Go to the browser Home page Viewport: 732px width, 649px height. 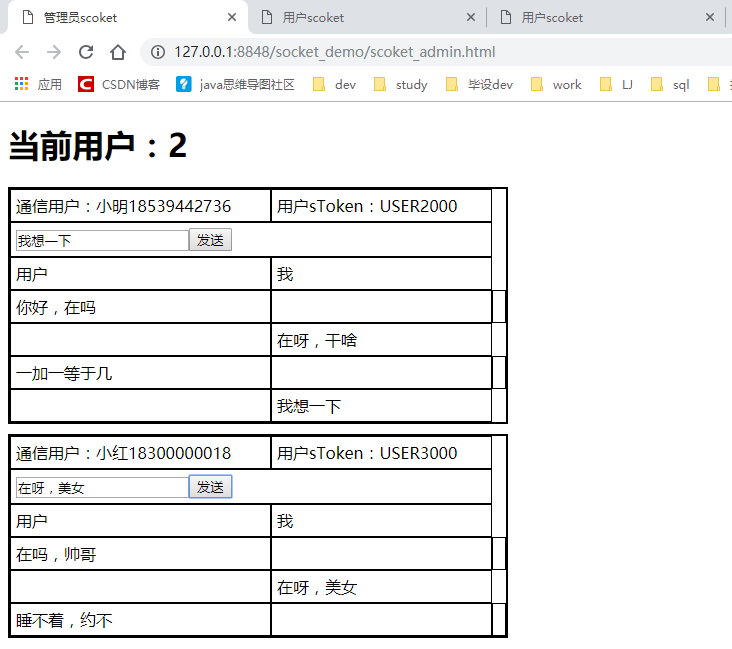(x=118, y=52)
